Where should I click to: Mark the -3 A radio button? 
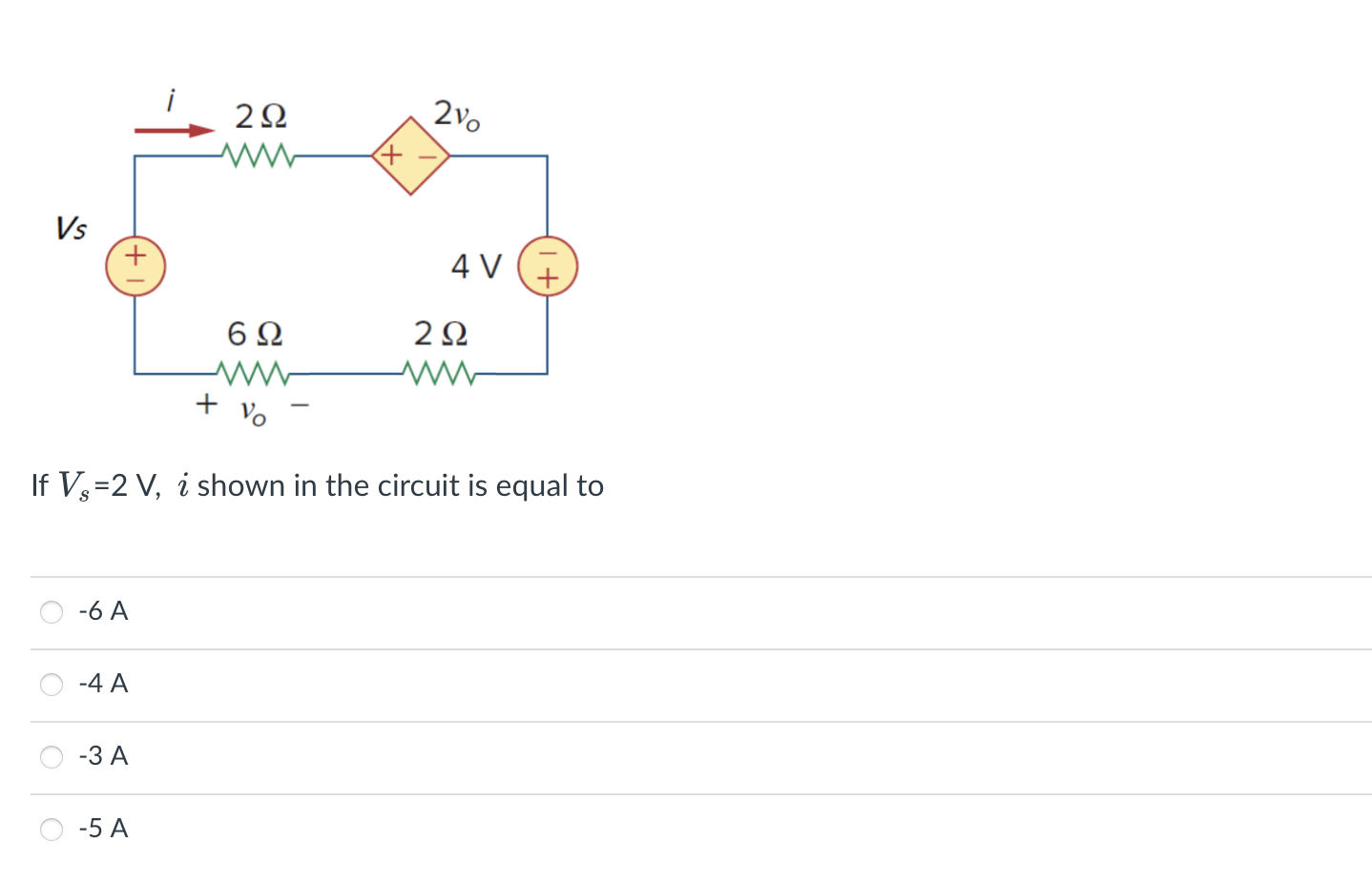52,757
